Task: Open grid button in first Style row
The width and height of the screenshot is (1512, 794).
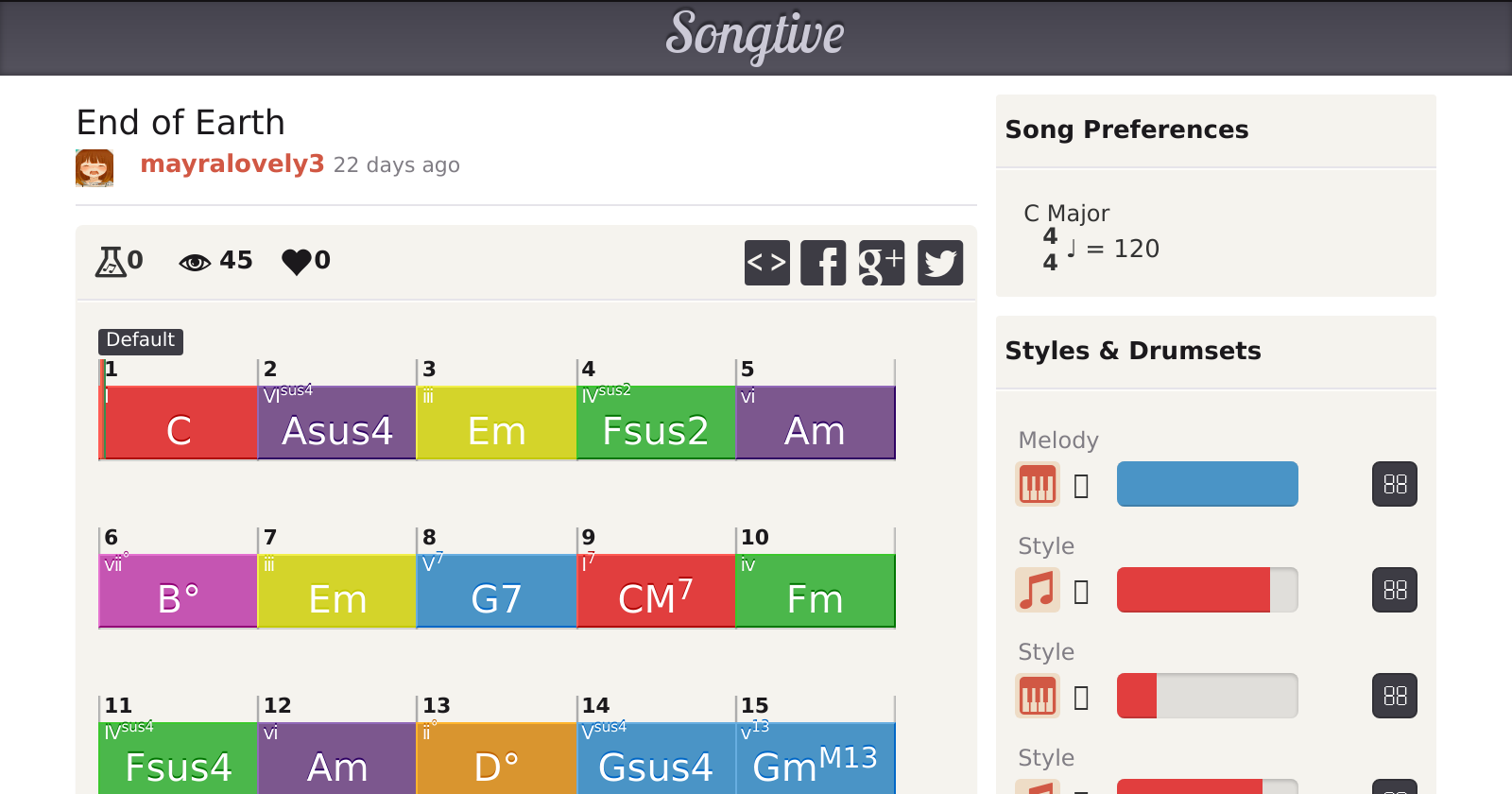Action: (1394, 591)
